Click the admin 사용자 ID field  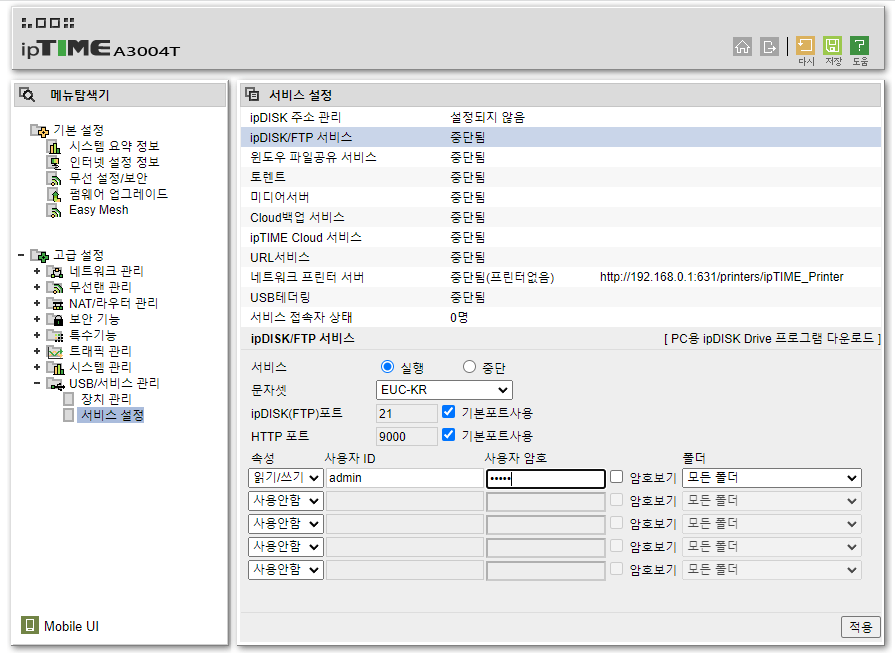click(404, 478)
